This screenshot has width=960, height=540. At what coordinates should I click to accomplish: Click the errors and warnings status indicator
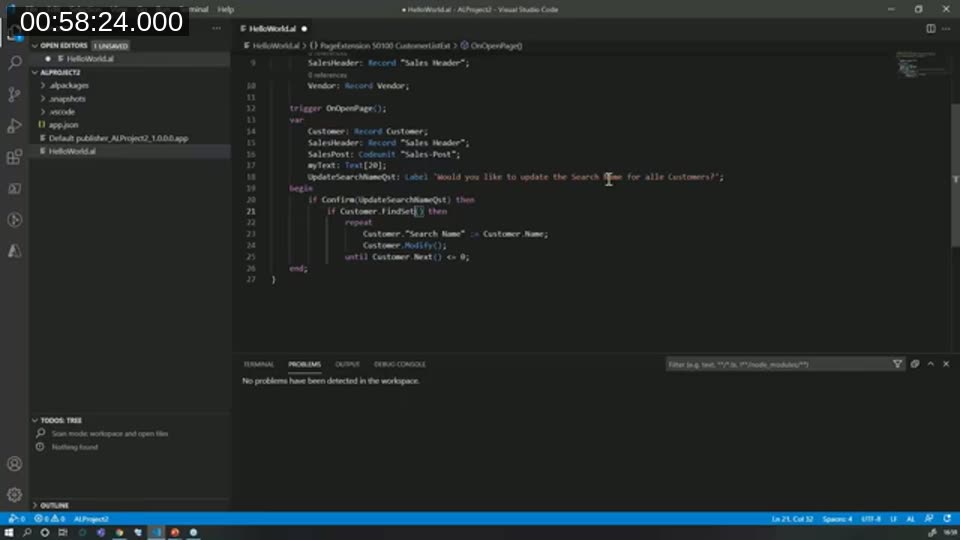click(50, 519)
